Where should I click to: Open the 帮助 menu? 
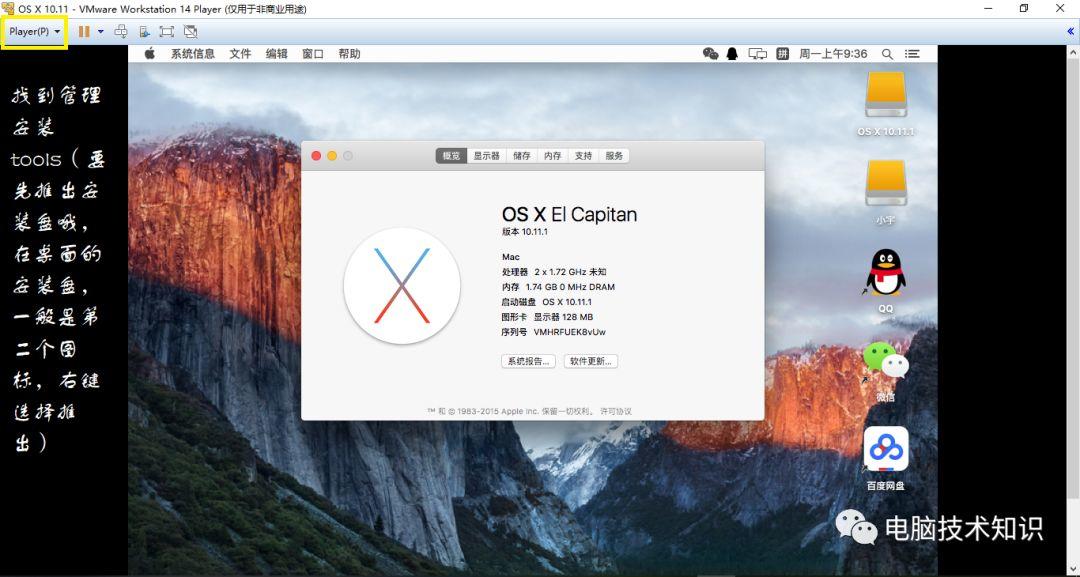[x=349, y=54]
